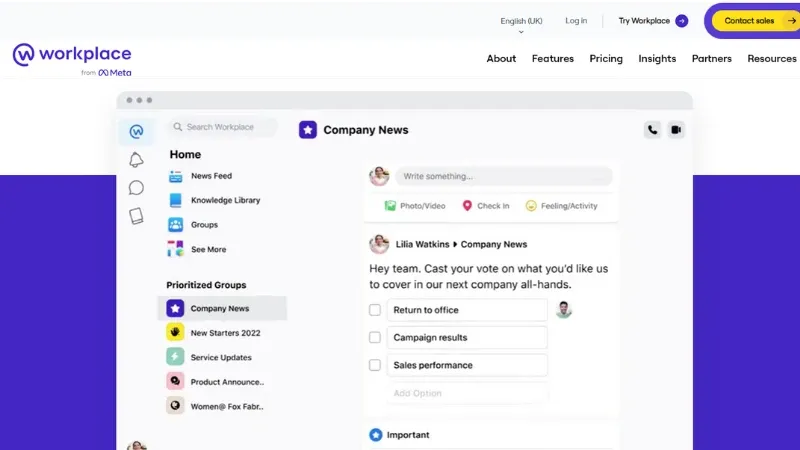Select Groups in Home list
The height and width of the screenshot is (450, 800).
click(x=204, y=224)
